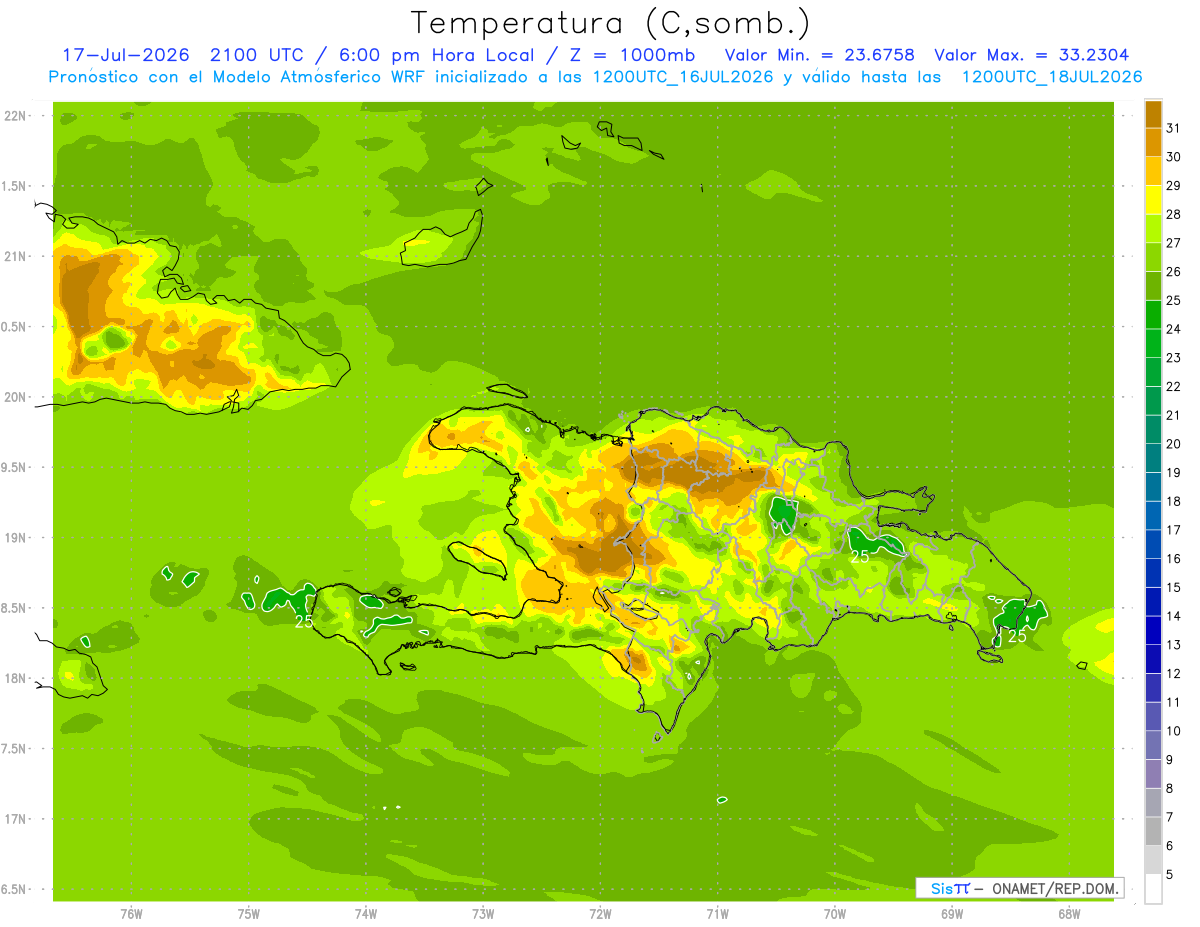1200x927 pixels.
Task: Pick the legend color band between 24 and 25
Action: (1153, 315)
